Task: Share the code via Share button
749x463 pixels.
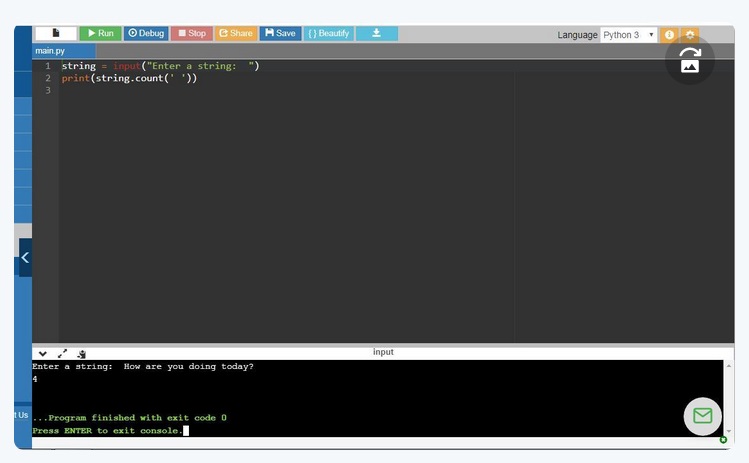Action: (x=236, y=33)
